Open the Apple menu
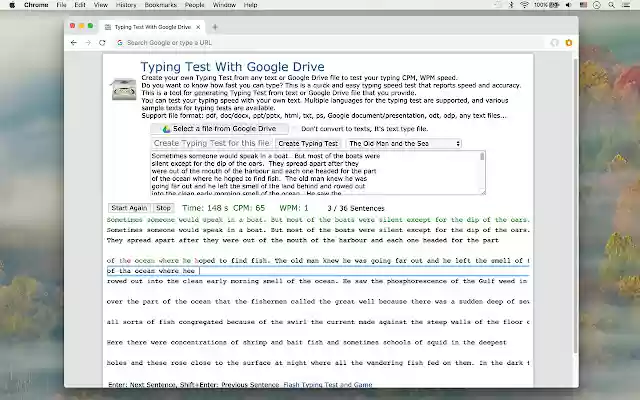The image size is (640, 400). point(12,5)
